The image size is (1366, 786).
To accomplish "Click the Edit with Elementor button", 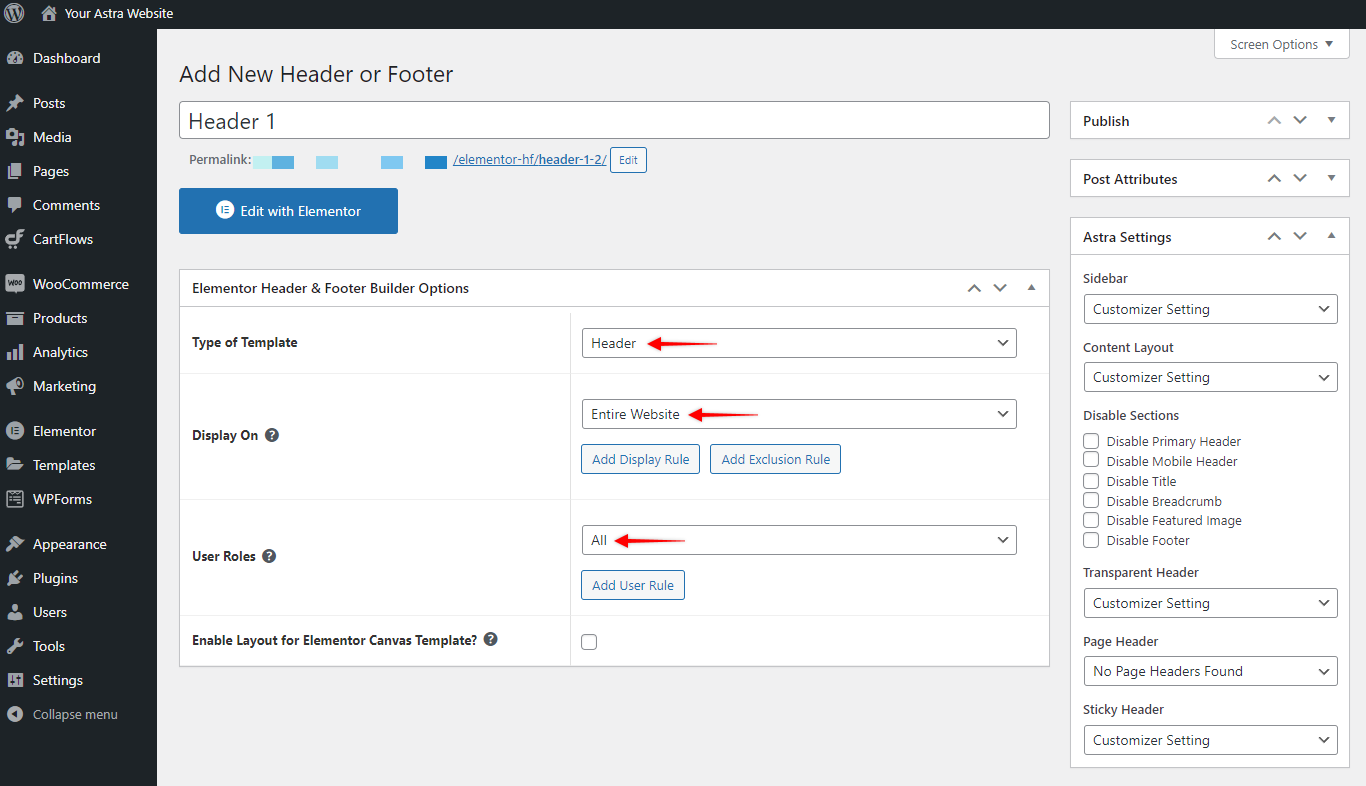I will (288, 211).
